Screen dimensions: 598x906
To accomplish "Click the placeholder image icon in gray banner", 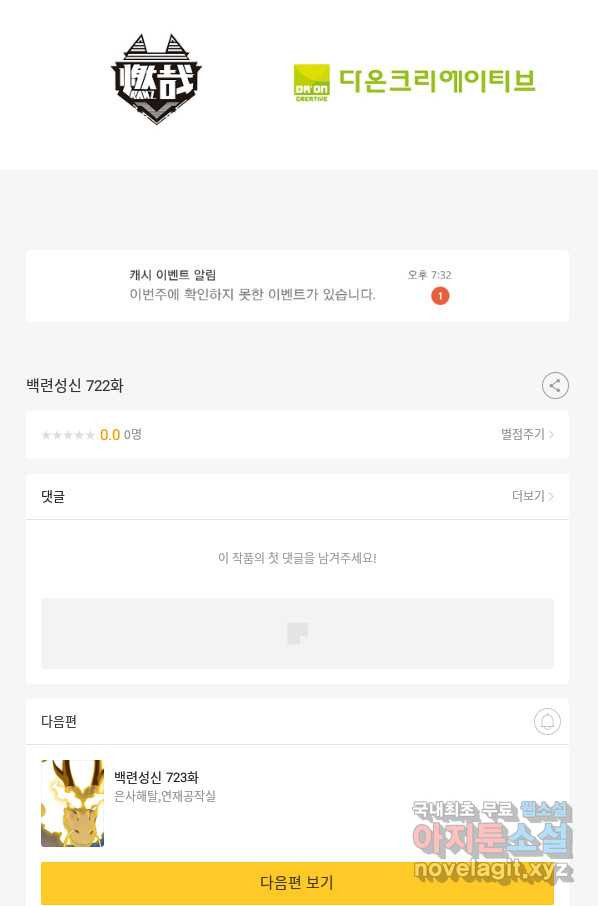I will point(298,633).
